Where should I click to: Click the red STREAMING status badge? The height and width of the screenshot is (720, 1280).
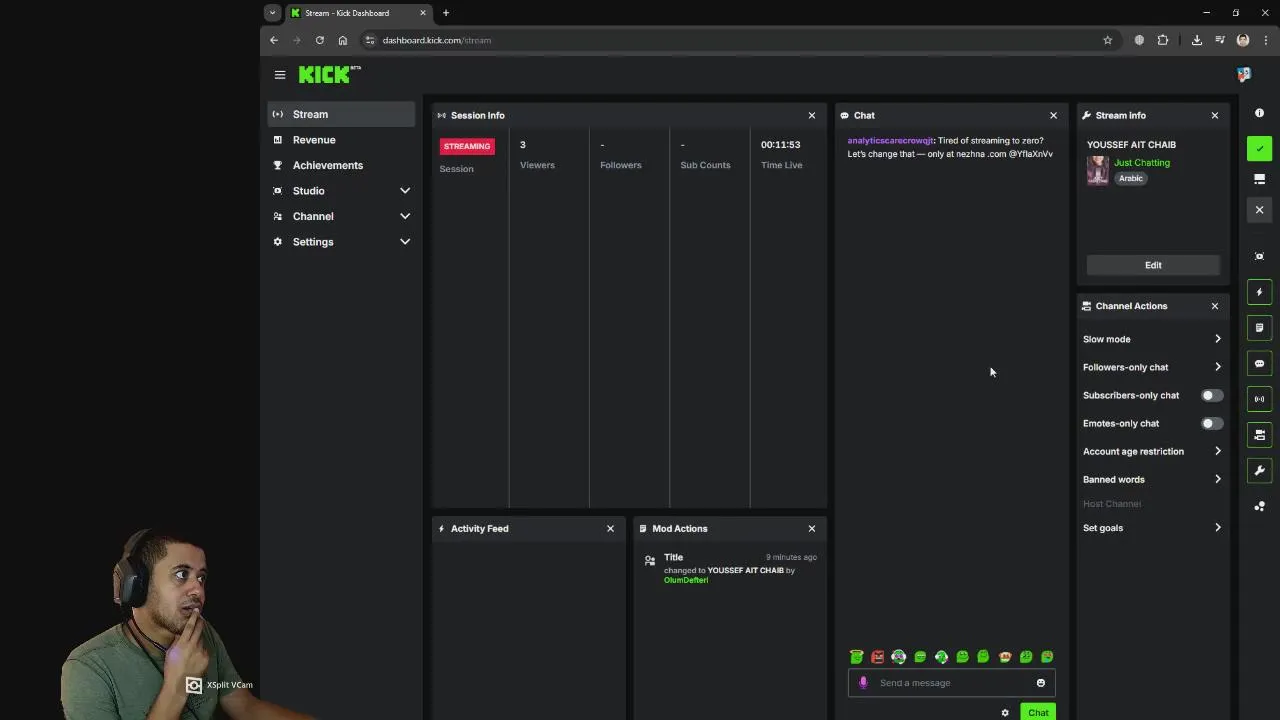(467, 146)
